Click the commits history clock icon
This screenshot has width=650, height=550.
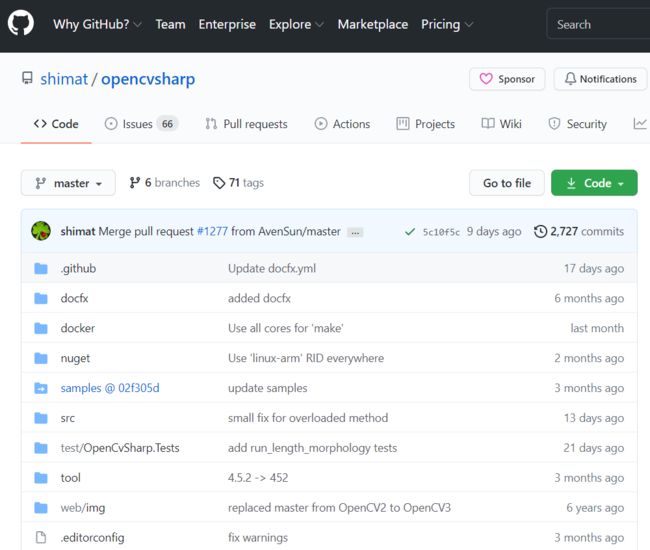tap(541, 231)
